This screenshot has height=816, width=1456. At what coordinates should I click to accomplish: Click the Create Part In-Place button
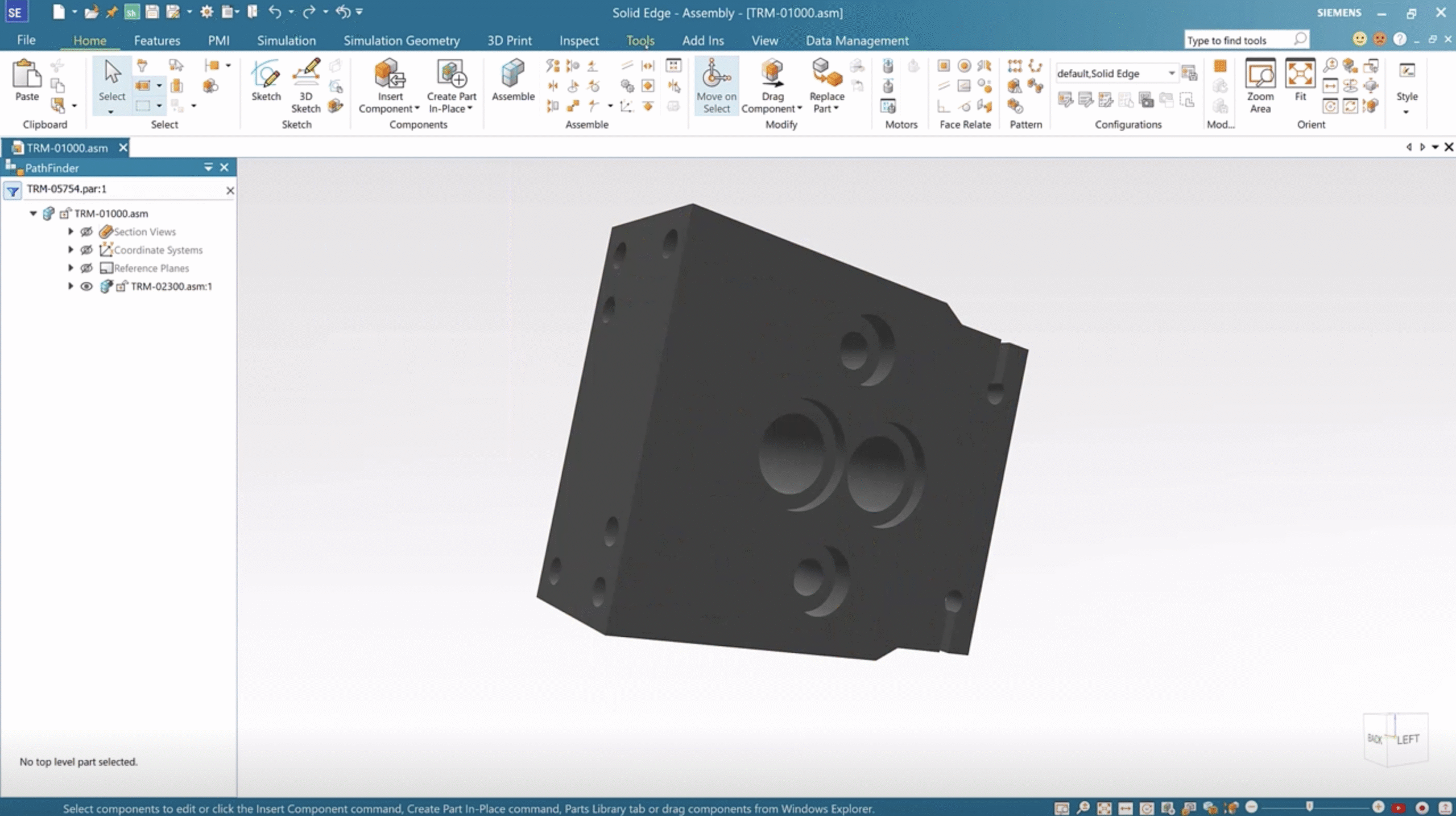451,85
